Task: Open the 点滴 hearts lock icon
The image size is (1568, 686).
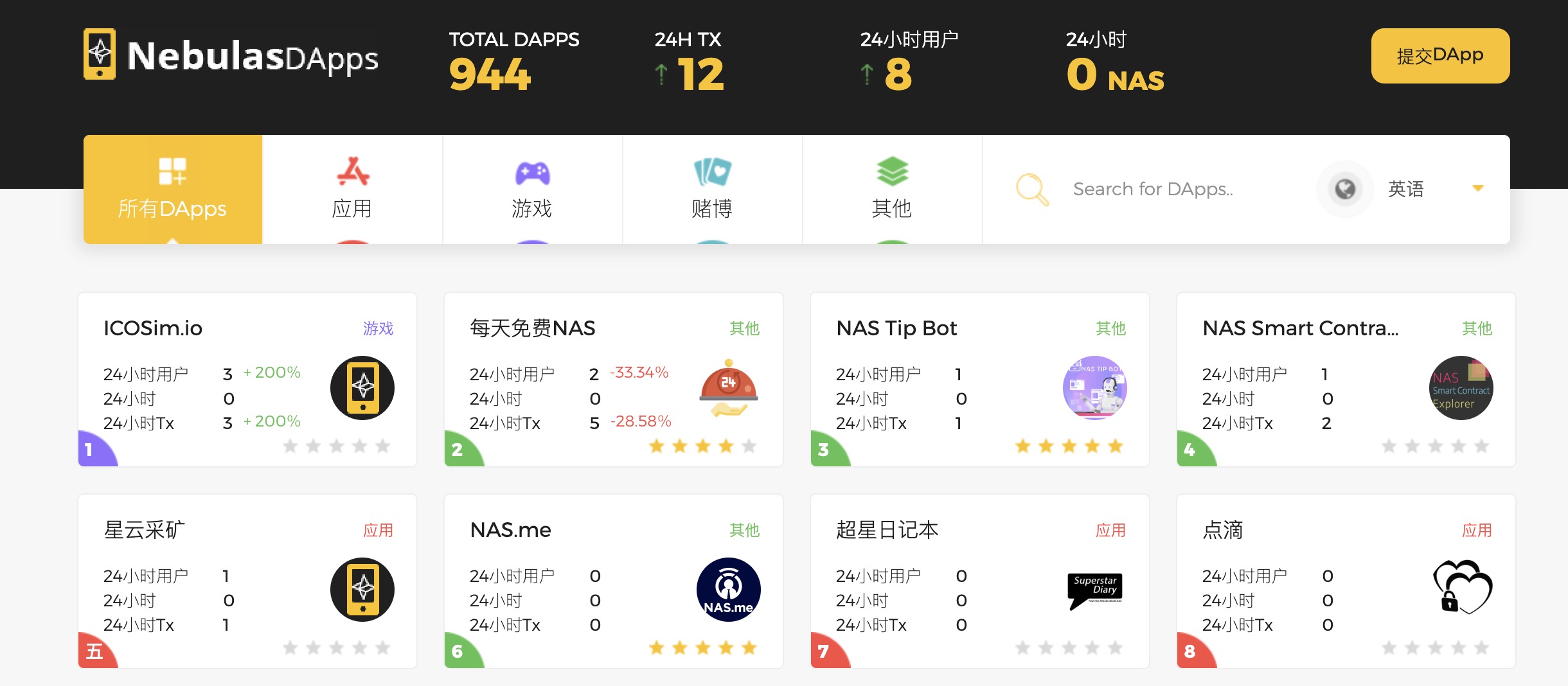Action: click(x=1463, y=587)
